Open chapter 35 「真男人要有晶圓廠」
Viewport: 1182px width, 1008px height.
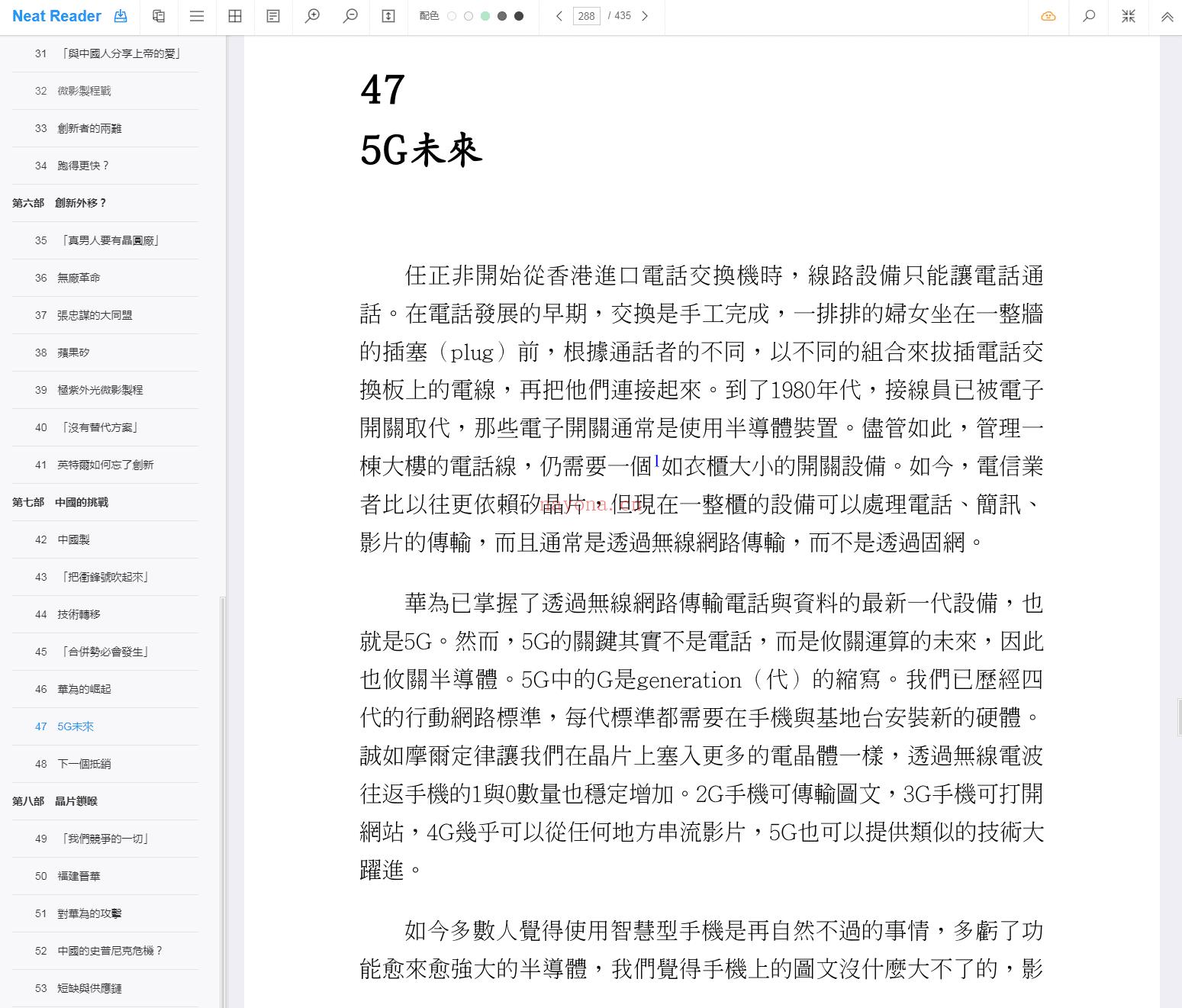coord(105,240)
